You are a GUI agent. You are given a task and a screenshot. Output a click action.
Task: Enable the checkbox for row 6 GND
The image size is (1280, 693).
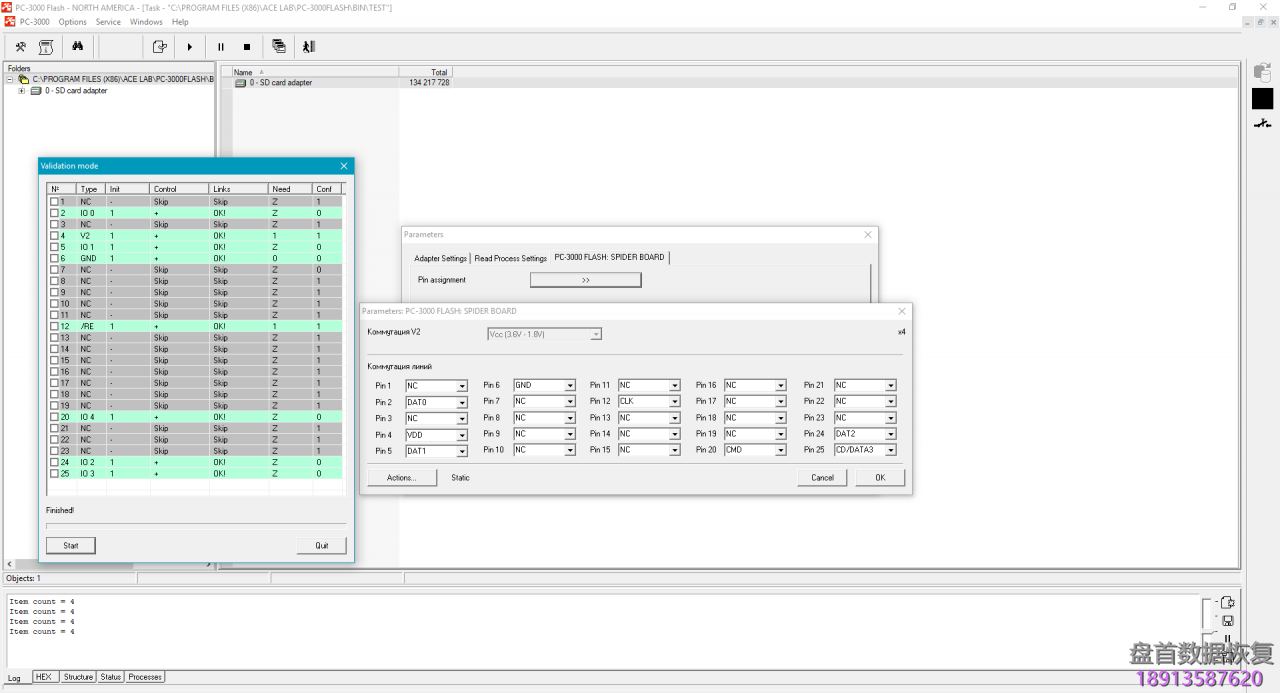(55, 258)
